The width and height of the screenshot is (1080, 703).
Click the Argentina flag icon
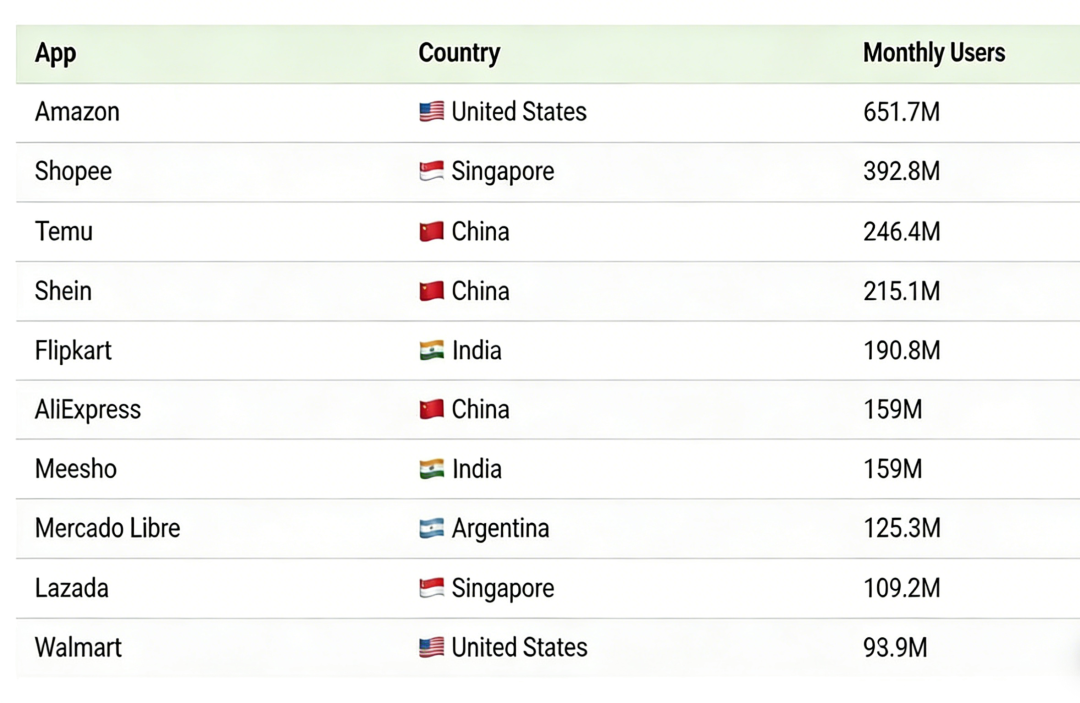431,529
